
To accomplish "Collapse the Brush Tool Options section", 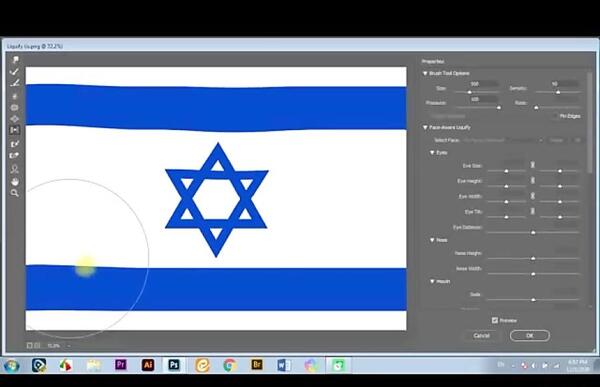I will tap(425, 73).
